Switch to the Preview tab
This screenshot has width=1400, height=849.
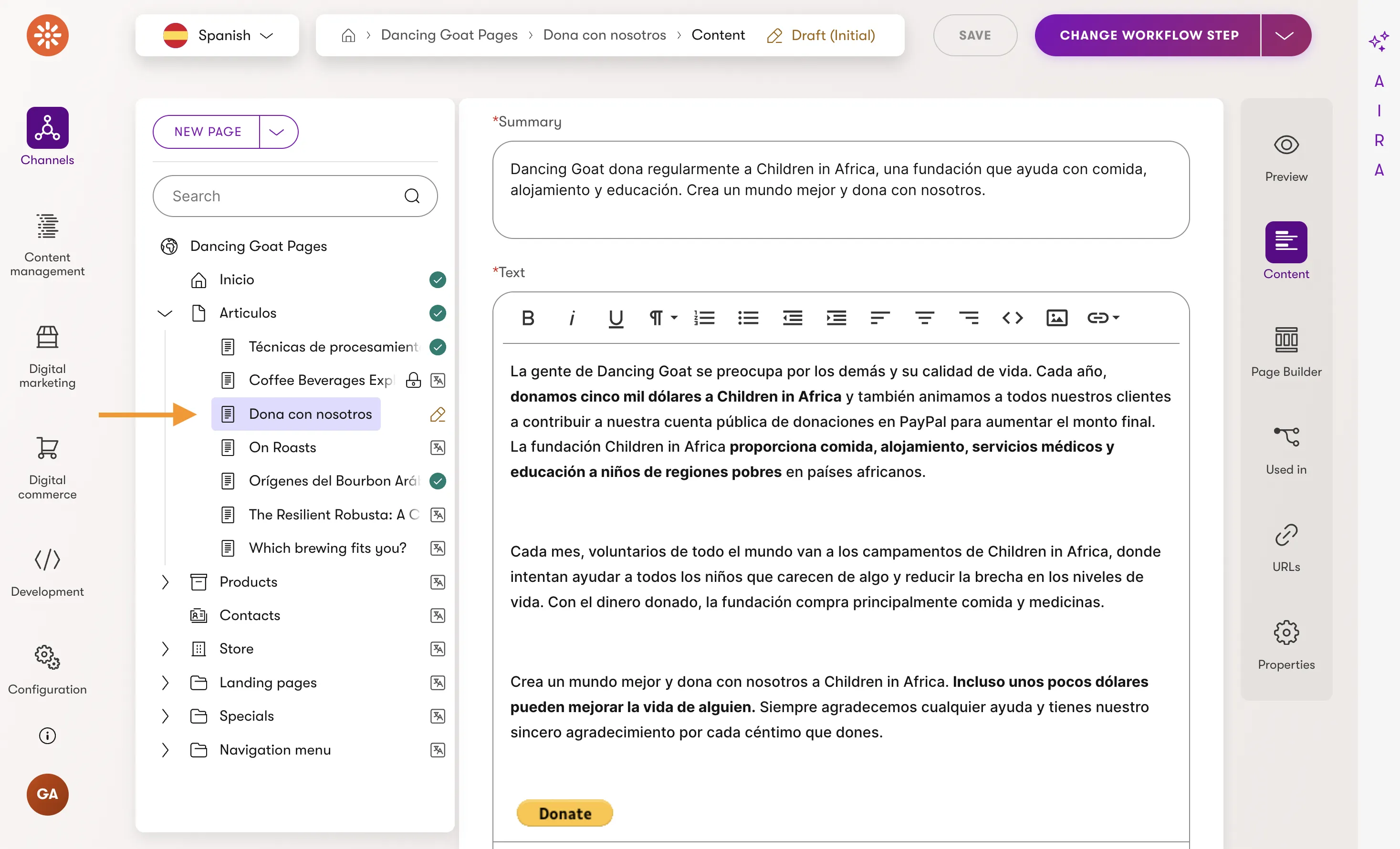[1286, 158]
